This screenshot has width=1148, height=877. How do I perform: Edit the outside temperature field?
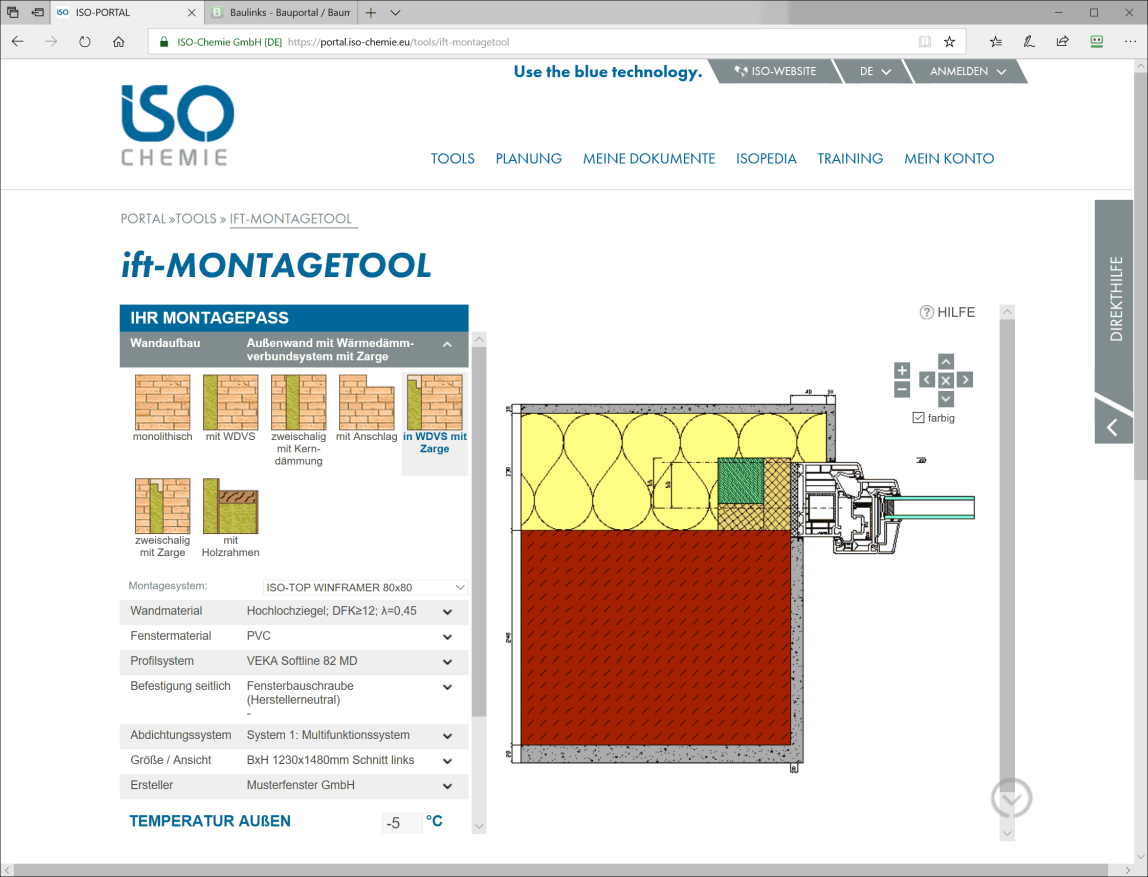pyautogui.click(x=402, y=823)
